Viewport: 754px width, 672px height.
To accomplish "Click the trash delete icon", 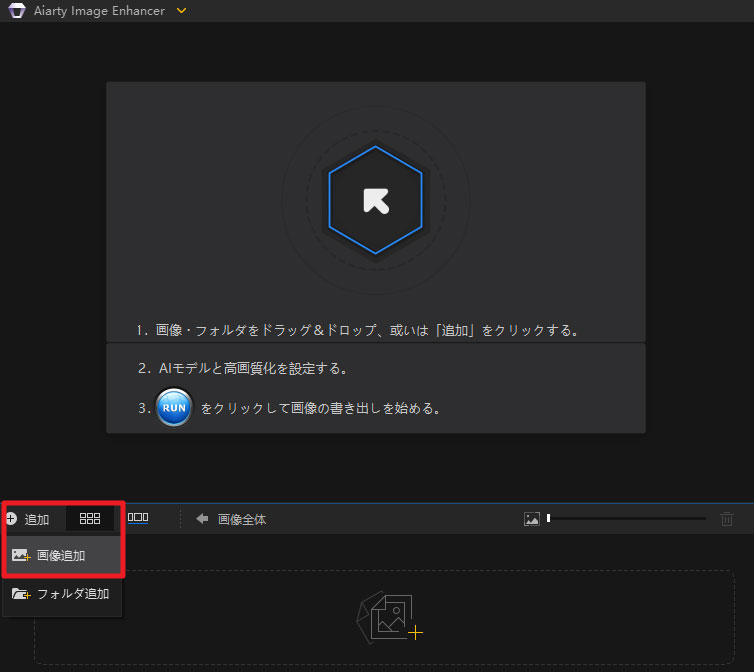I will point(727,519).
